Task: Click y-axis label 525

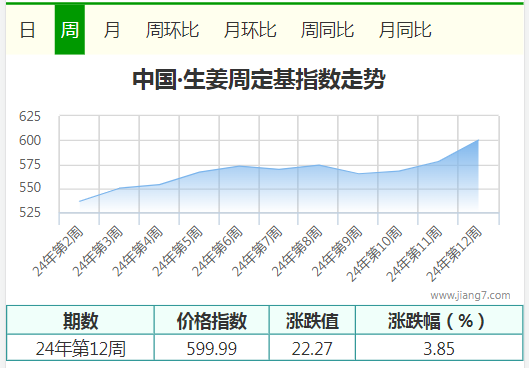Action: click(x=30, y=213)
